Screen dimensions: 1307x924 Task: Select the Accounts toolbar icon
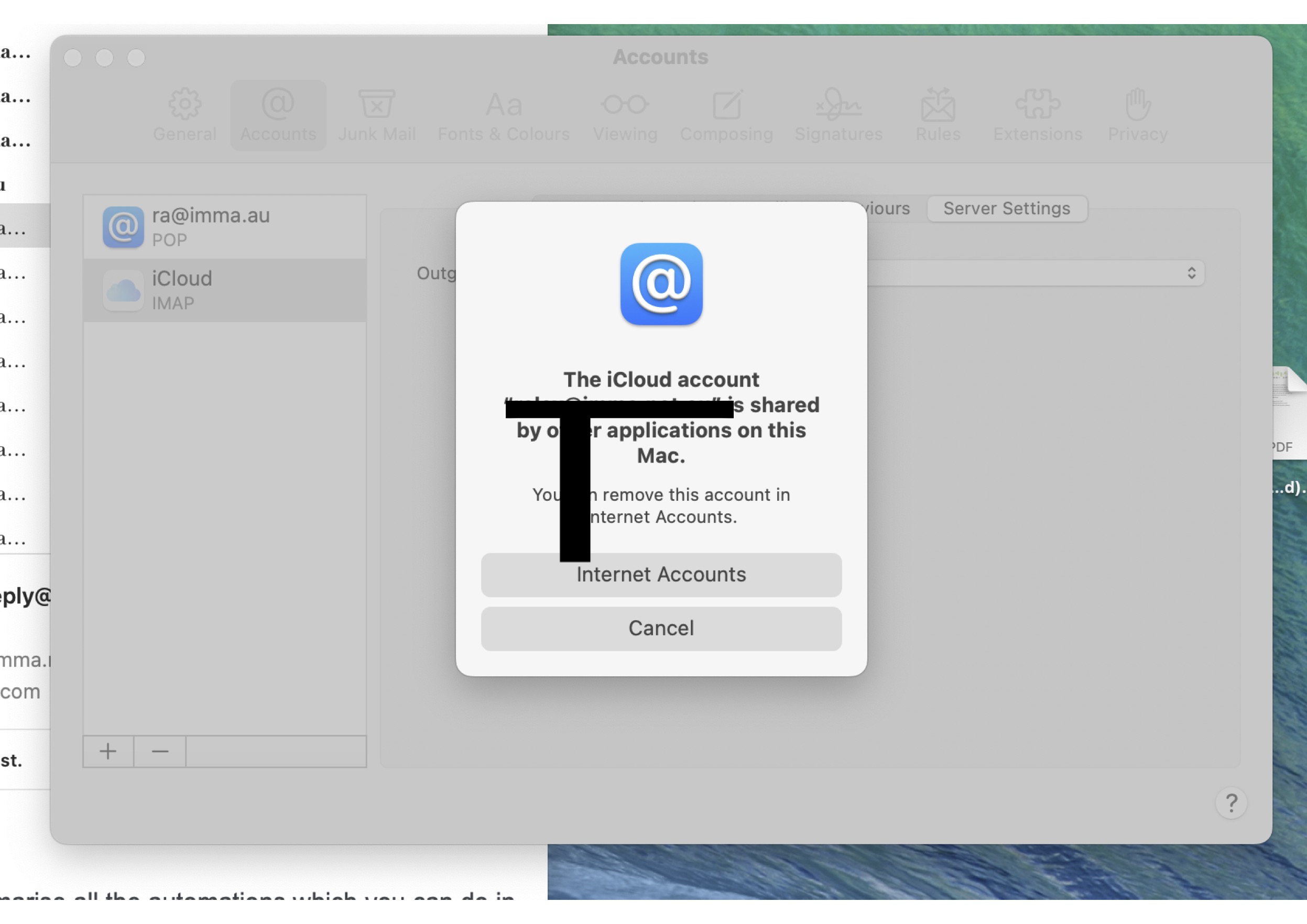(x=277, y=113)
